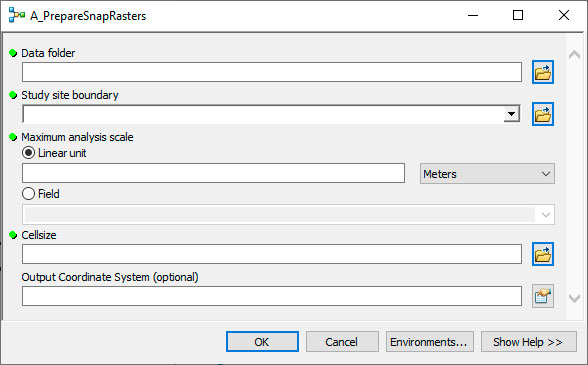
Task: Browse for Cellsize dataset
Action: point(543,254)
